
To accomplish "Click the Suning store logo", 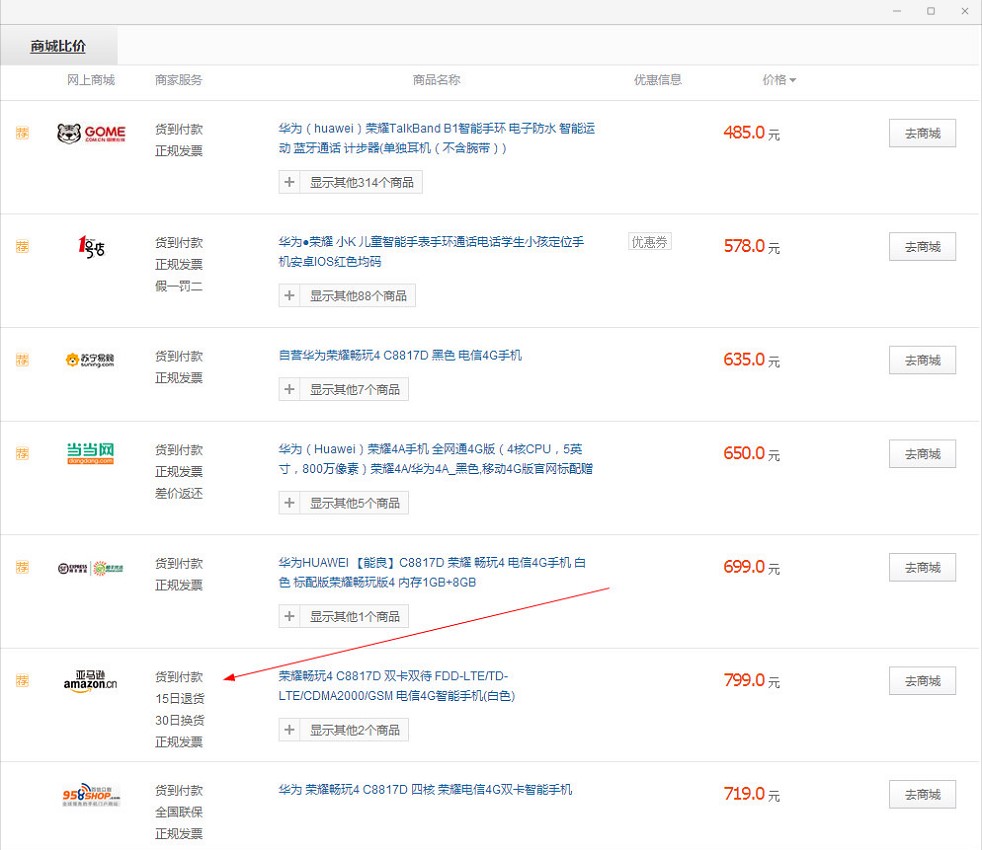I will click(90, 360).
